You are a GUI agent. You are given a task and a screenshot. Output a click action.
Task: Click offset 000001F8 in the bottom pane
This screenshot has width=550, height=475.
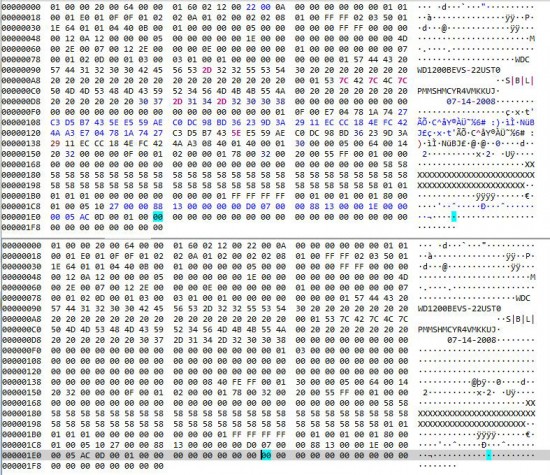coord(21,466)
